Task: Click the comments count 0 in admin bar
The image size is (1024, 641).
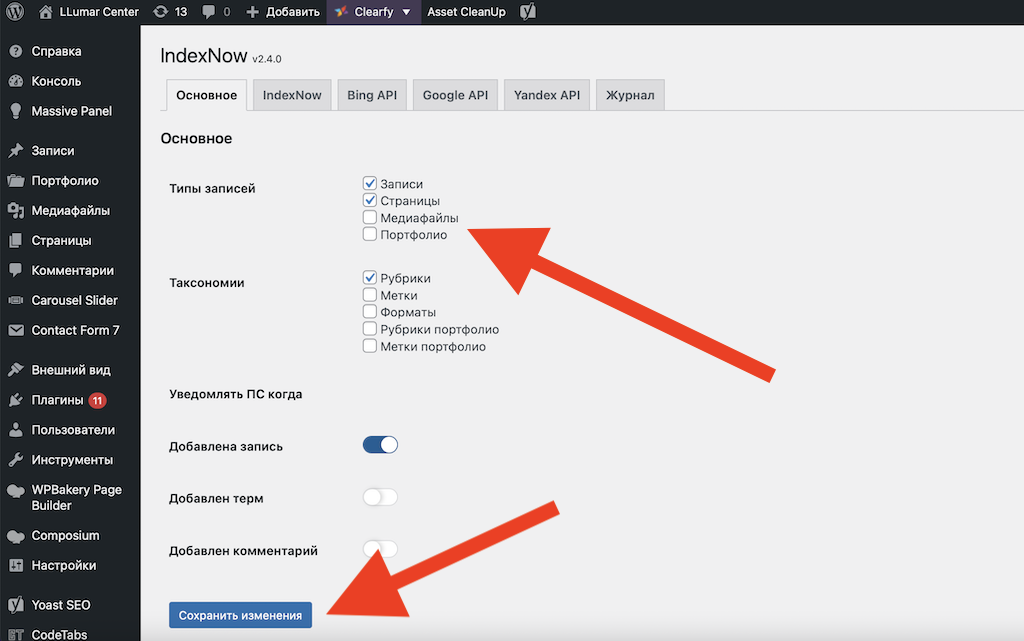Action: 227,12
